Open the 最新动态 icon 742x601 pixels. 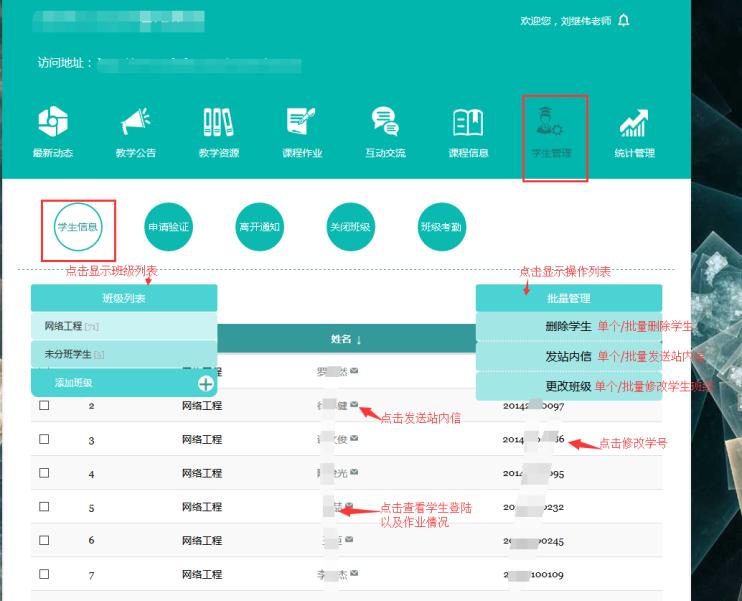52,124
